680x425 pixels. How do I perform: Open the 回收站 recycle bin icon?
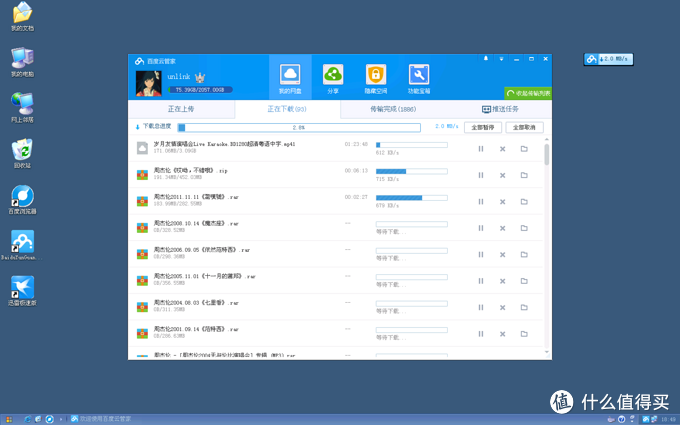pyautogui.click(x=22, y=154)
